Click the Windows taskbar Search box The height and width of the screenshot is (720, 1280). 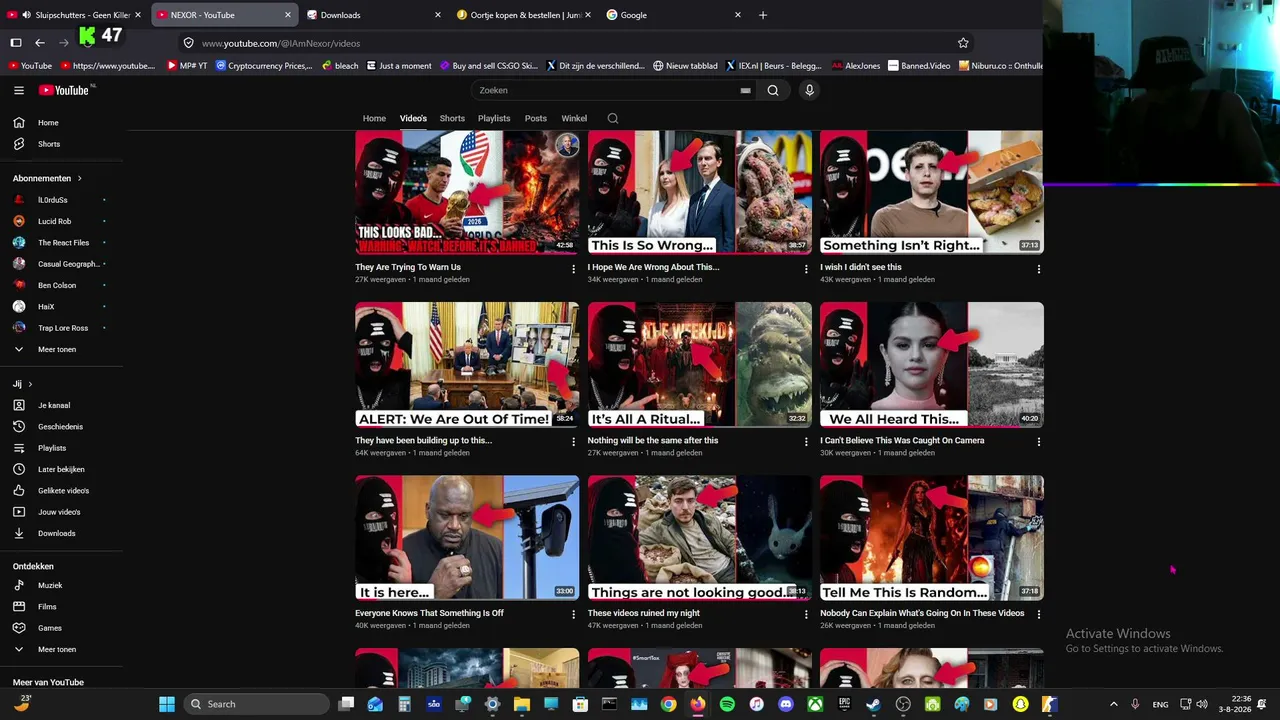pyautogui.click(x=258, y=704)
